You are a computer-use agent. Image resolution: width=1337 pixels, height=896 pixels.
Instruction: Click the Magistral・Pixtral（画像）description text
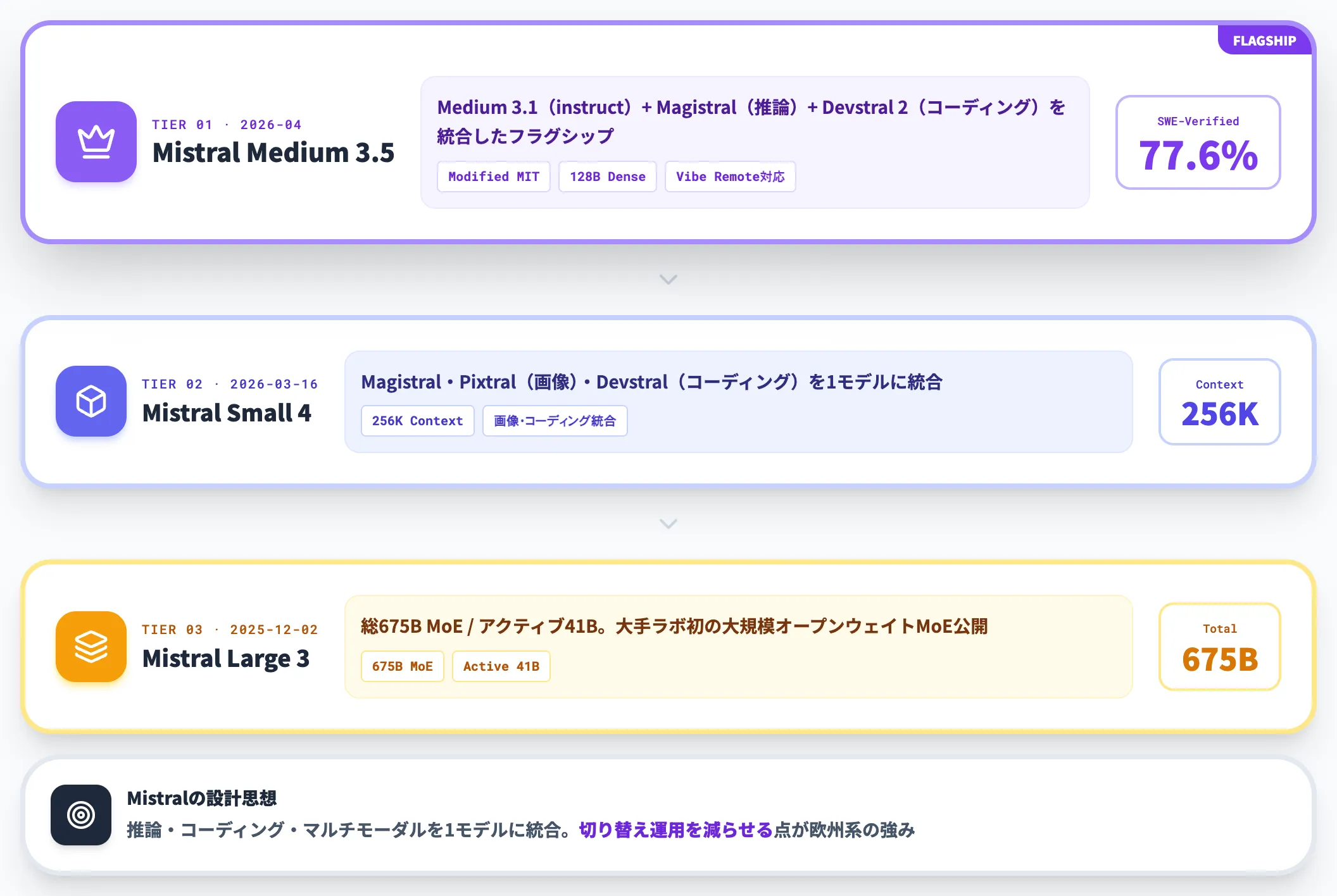(x=652, y=382)
